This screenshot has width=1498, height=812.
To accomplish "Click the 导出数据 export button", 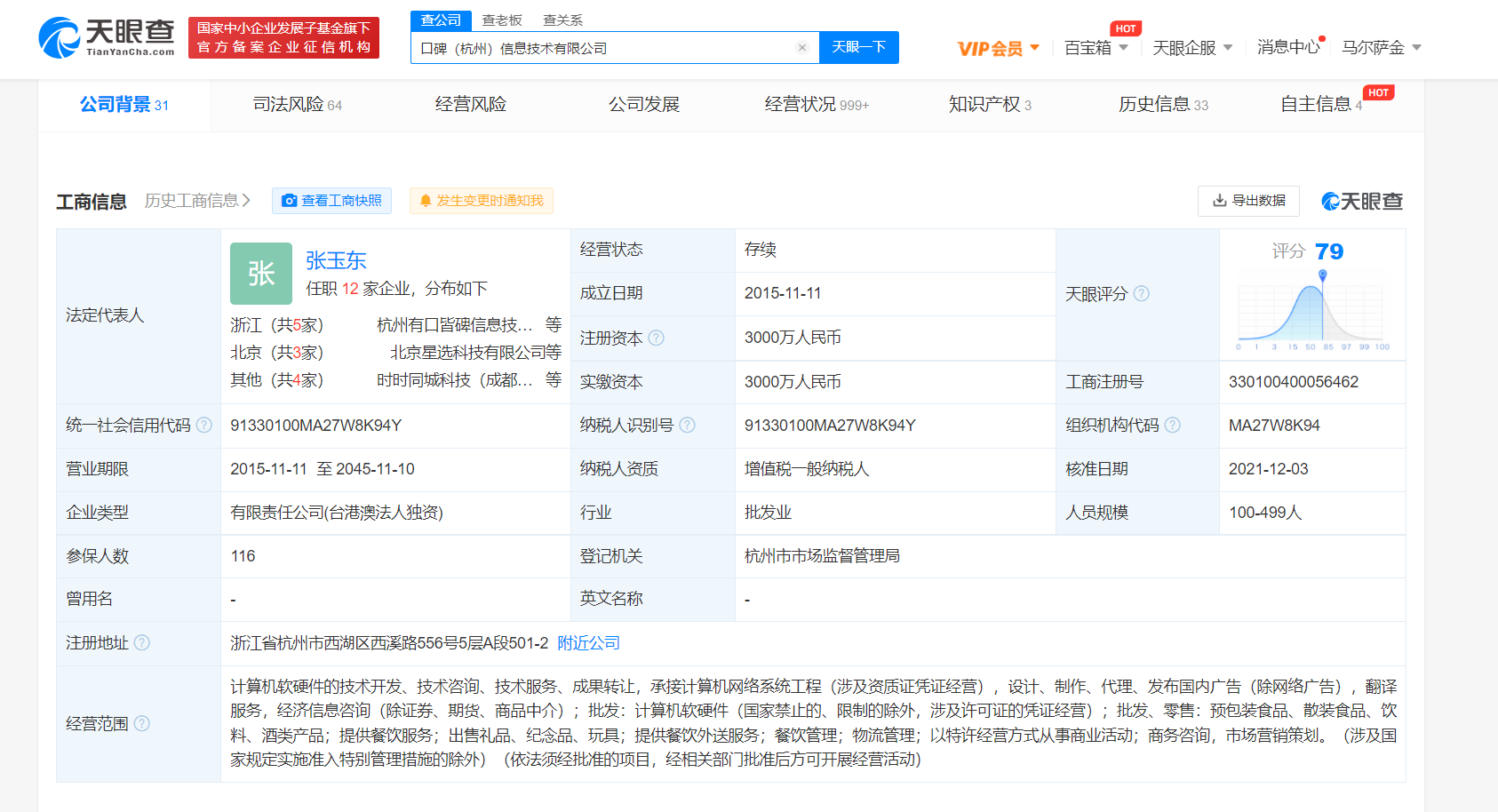I will click(1248, 201).
